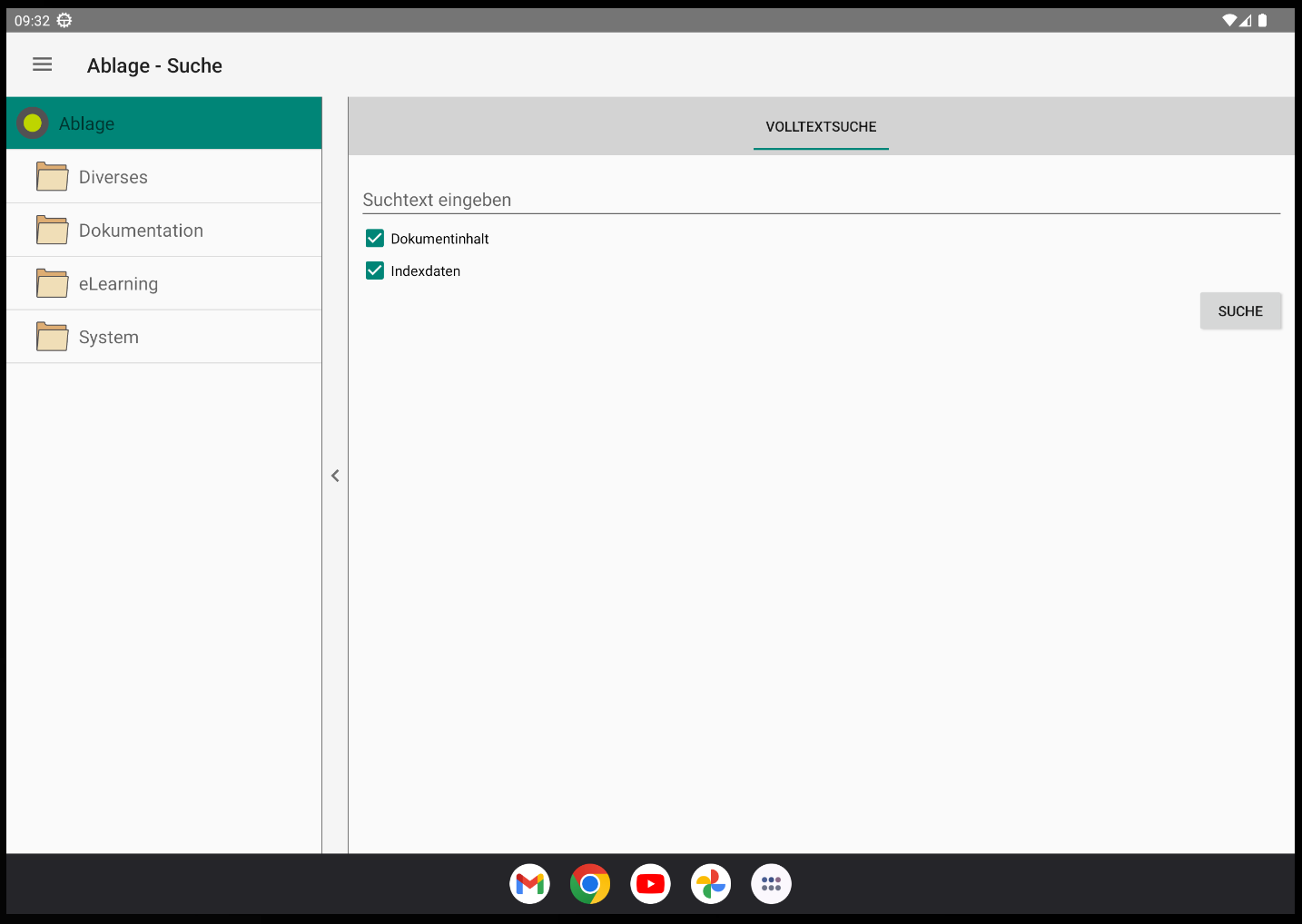1302x924 pixels.
Task: Toggle the Indexdaten checkbox
Action: (375, 270)
